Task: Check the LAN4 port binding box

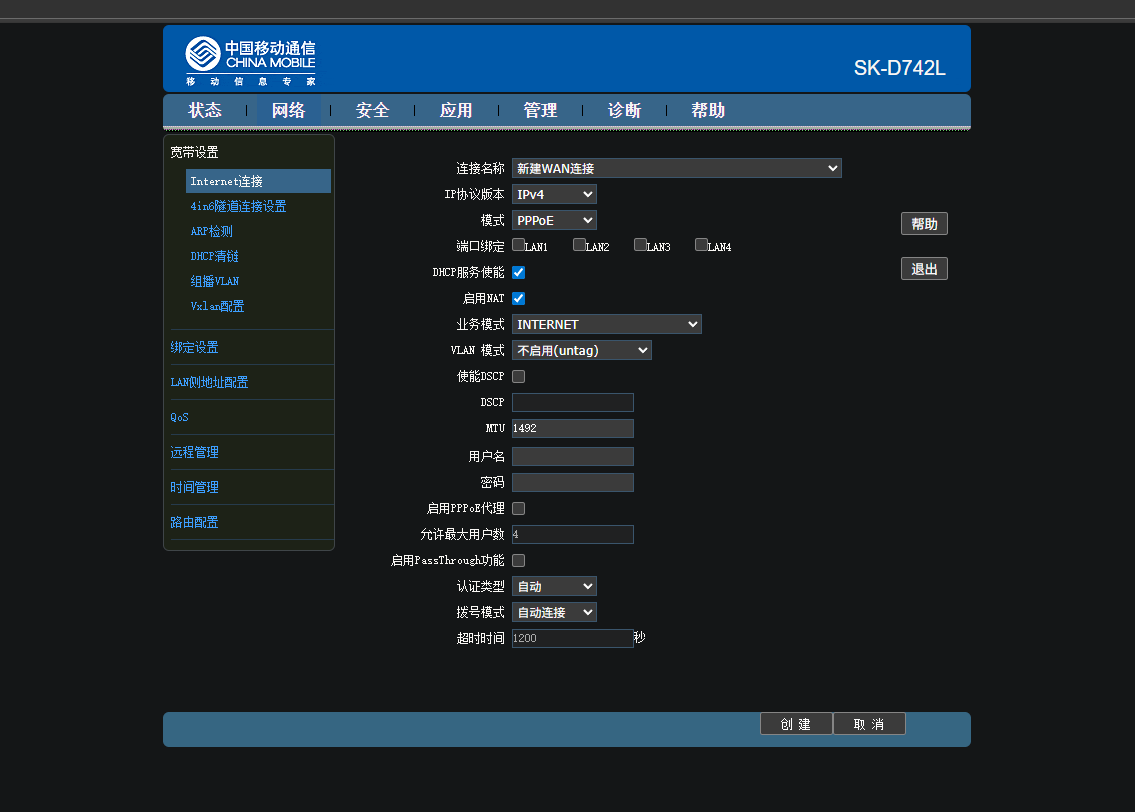Action: click(701, 245)
